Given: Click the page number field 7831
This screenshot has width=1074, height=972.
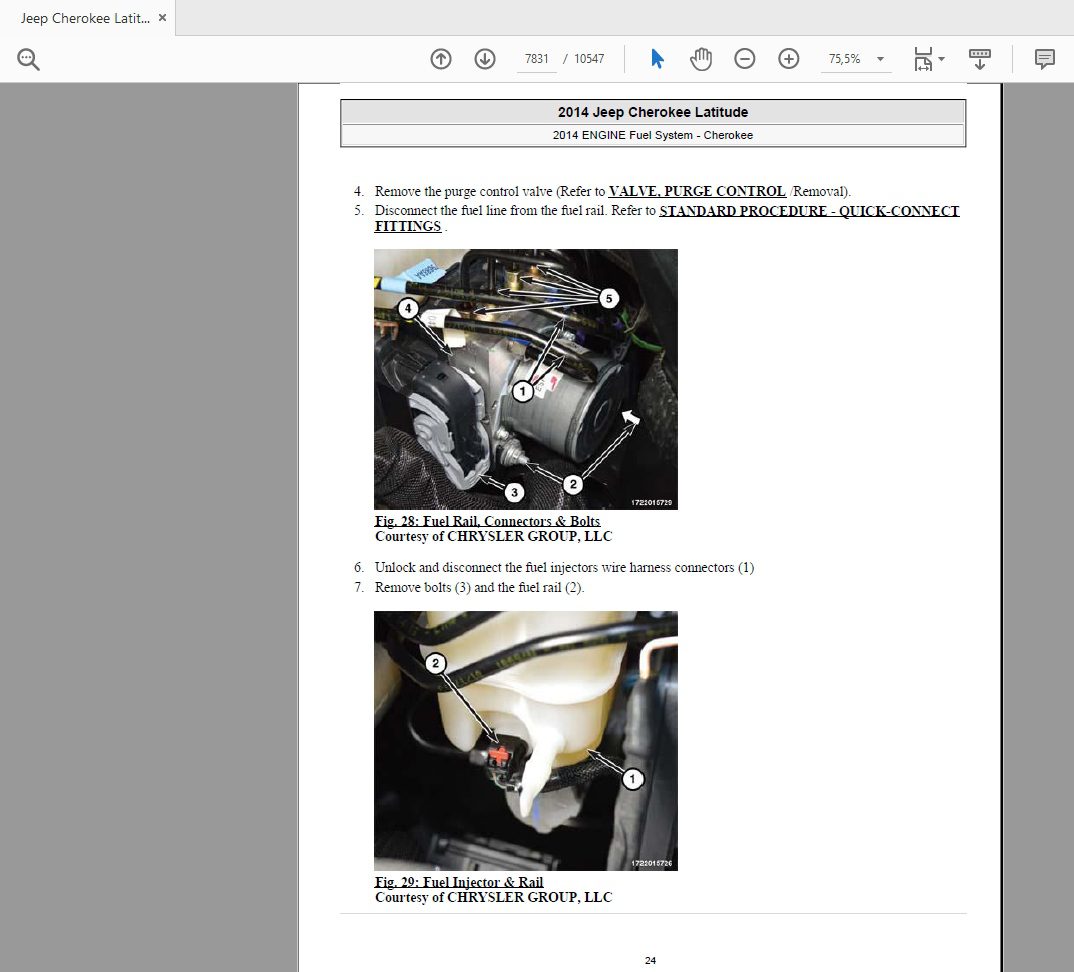Looking at the screenshot, I should [x=536, y=59].
